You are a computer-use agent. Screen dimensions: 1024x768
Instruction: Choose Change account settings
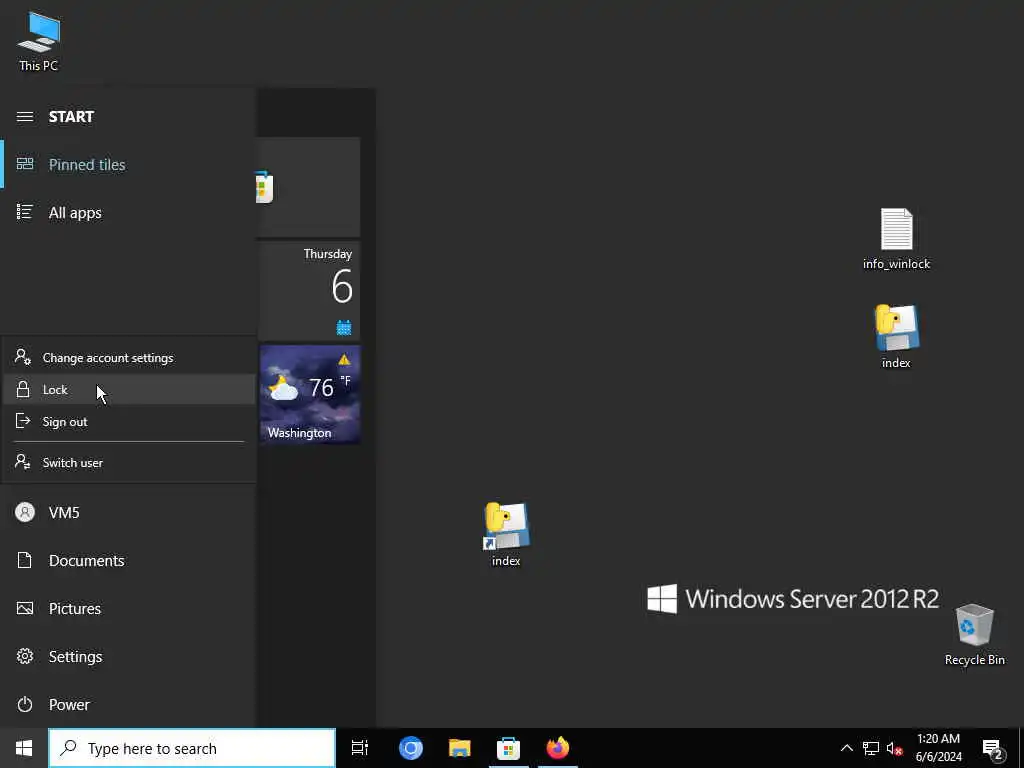pos(129,358)
